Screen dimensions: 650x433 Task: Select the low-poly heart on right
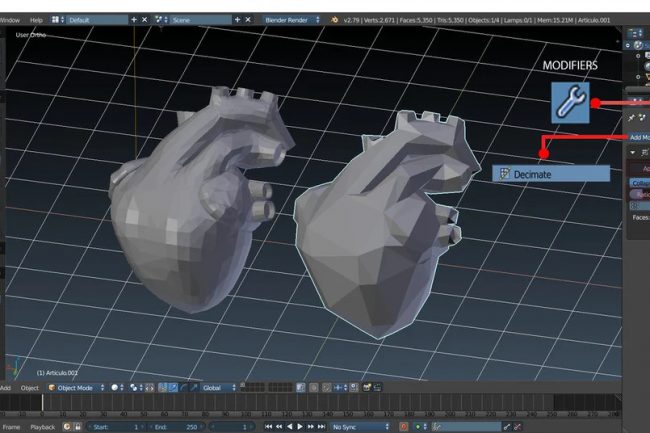381,232
